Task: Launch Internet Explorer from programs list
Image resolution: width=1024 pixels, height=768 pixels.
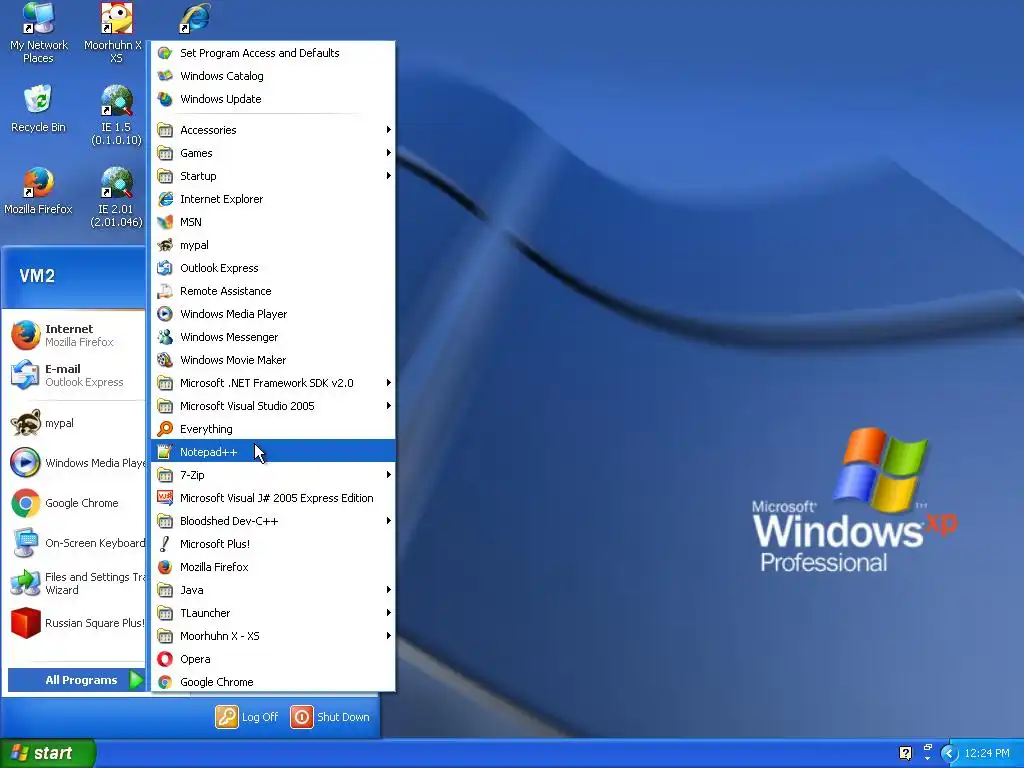Action: pos(273,199)
